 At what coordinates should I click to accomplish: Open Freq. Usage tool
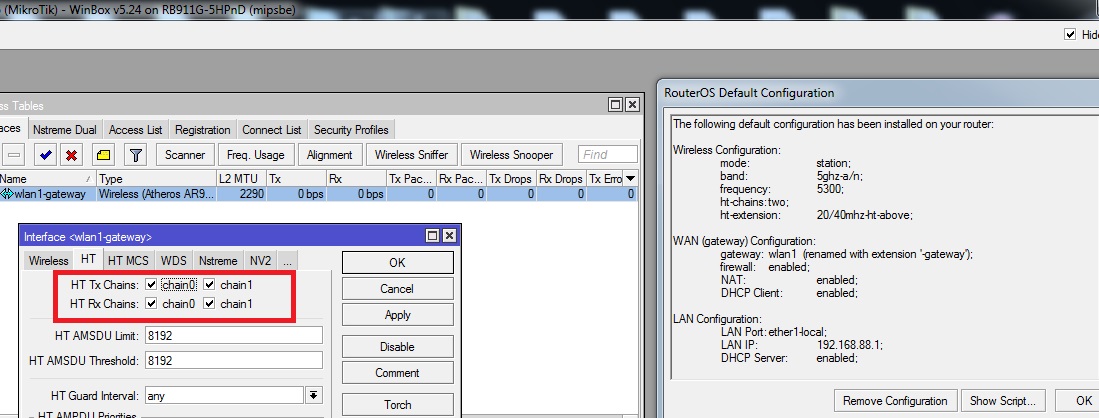pos(256,155)
